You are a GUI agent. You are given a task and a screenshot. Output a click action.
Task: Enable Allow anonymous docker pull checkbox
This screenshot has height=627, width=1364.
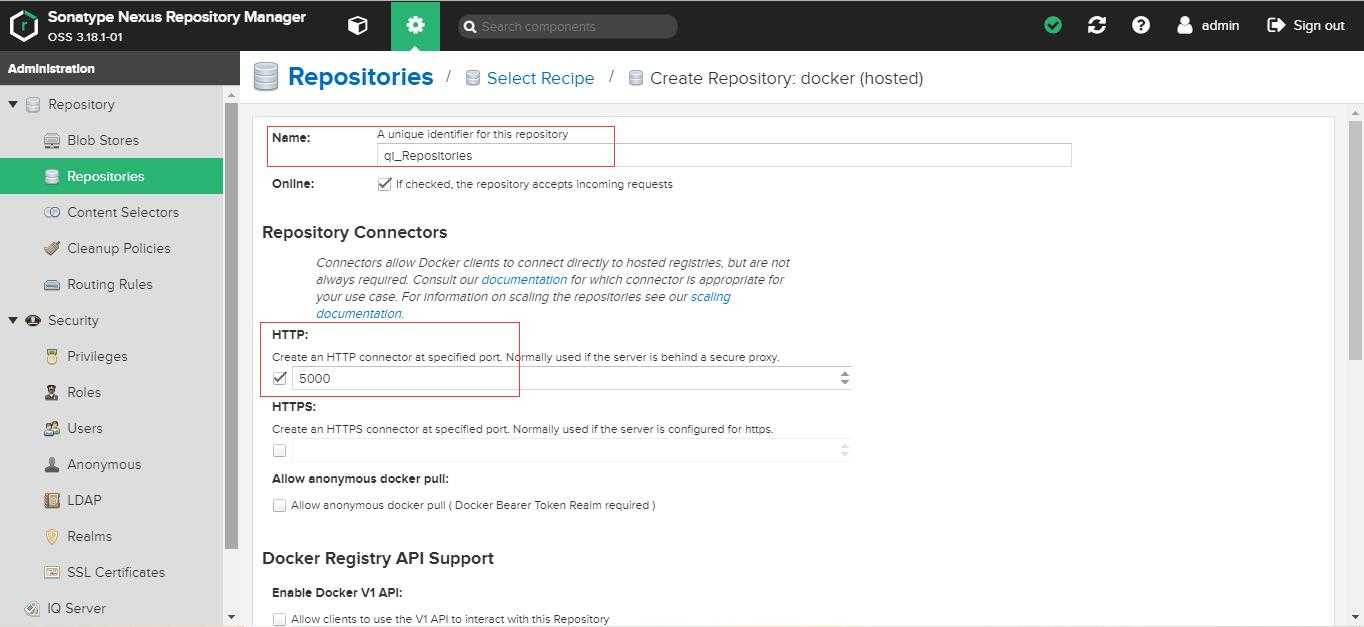coord(280,505)
